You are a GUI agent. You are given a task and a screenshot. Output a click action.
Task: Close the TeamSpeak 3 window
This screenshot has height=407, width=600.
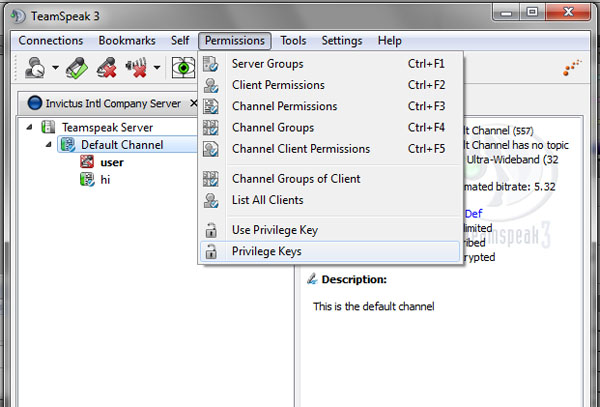(568, 13)
